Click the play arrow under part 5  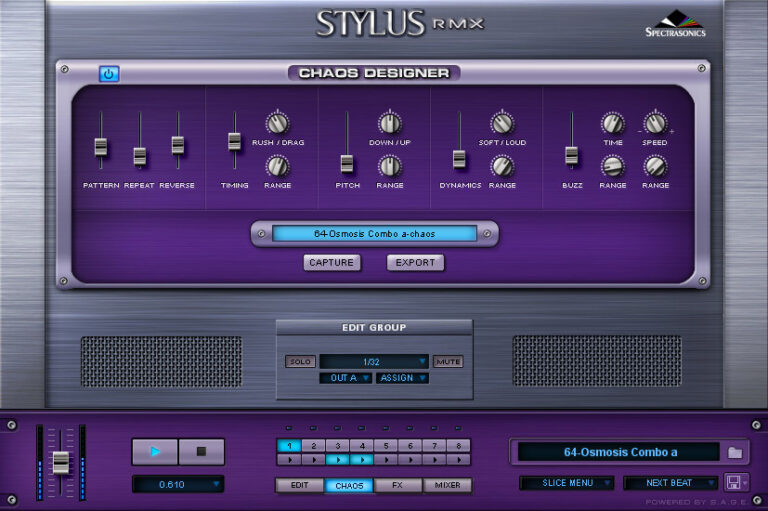coord(386,460)
